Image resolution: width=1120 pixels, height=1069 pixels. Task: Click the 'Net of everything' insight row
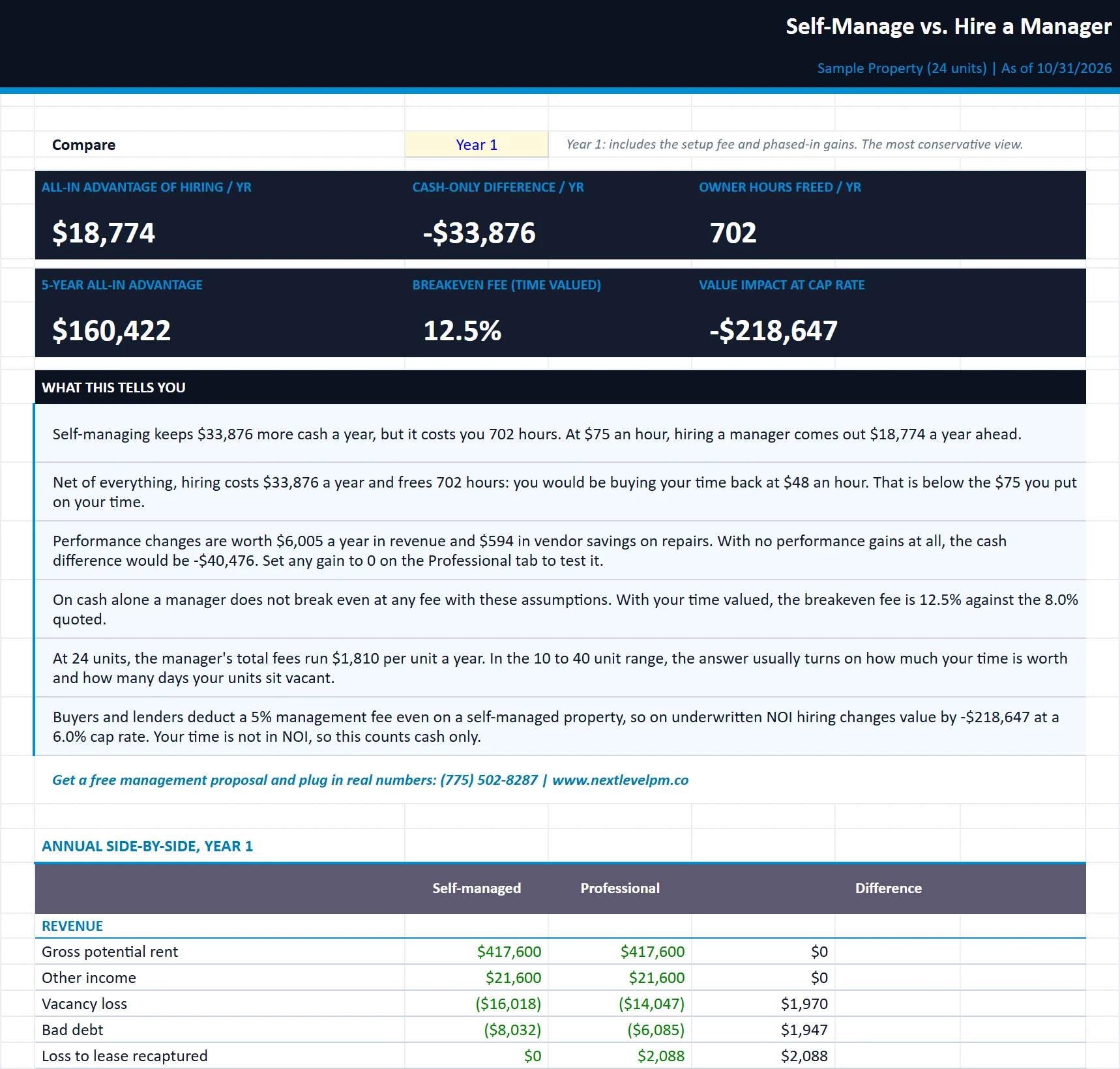click(561, 492)
